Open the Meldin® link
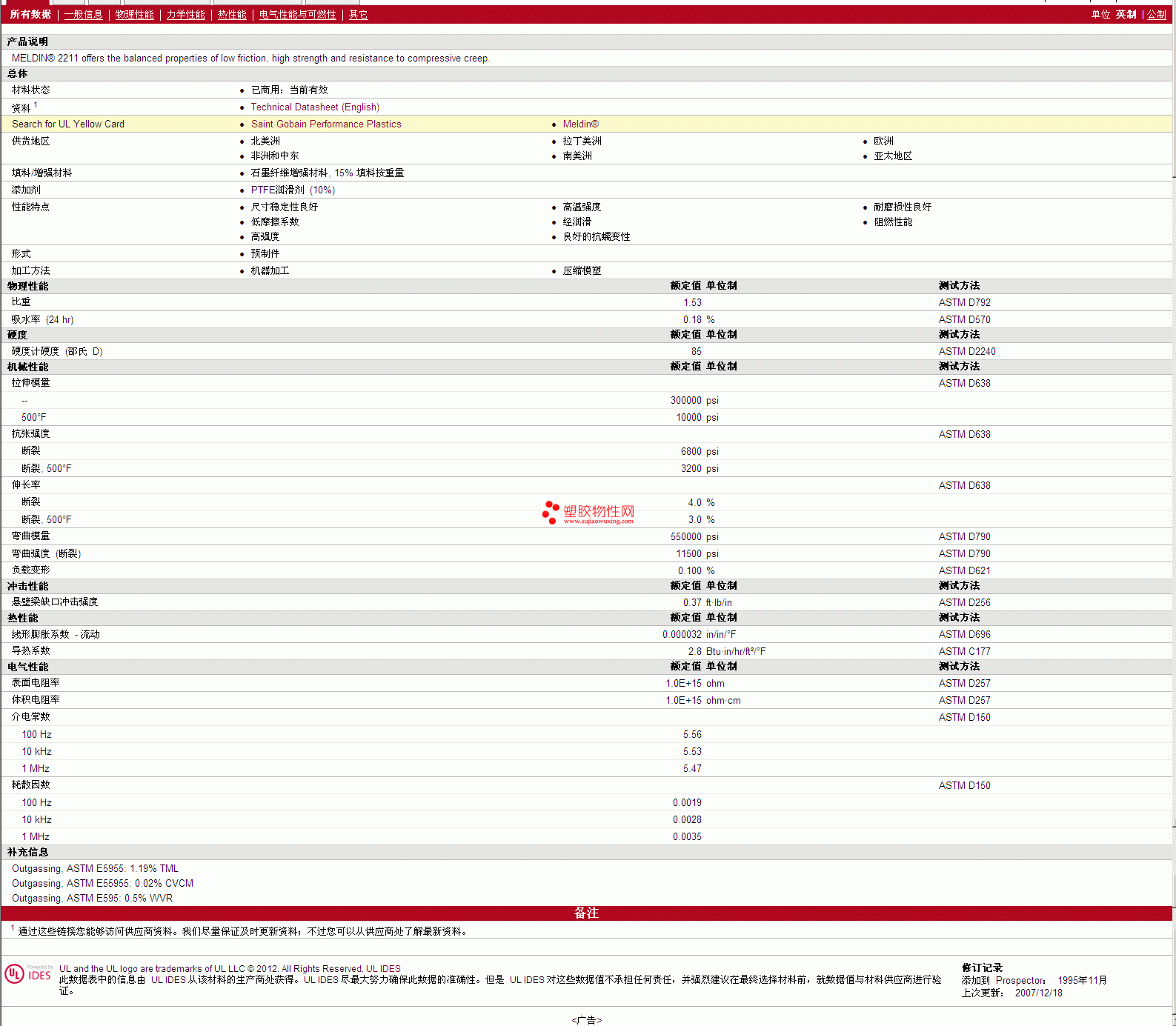 pos(580,124)
